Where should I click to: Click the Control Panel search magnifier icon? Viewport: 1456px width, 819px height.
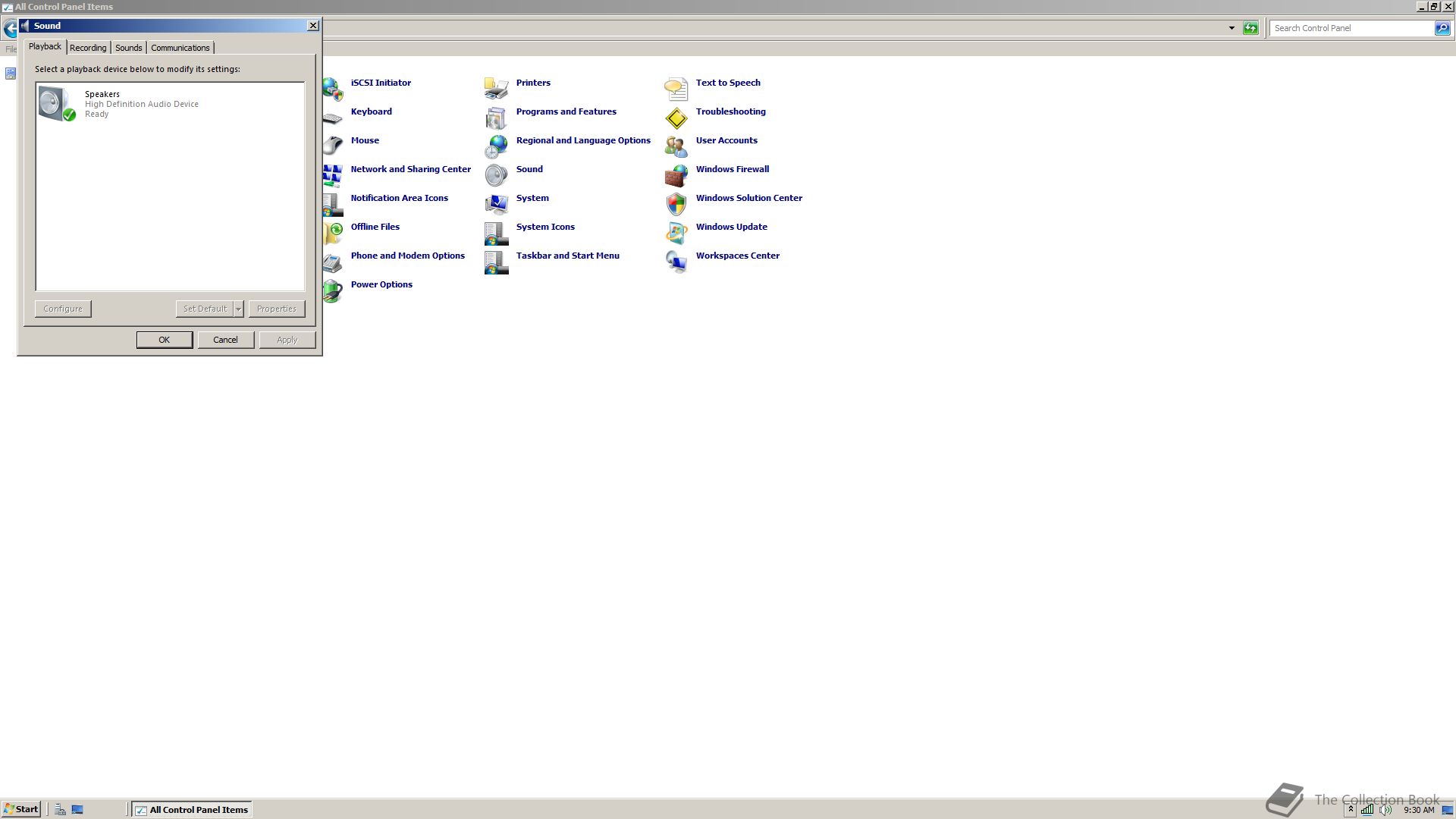point(1442,28)
